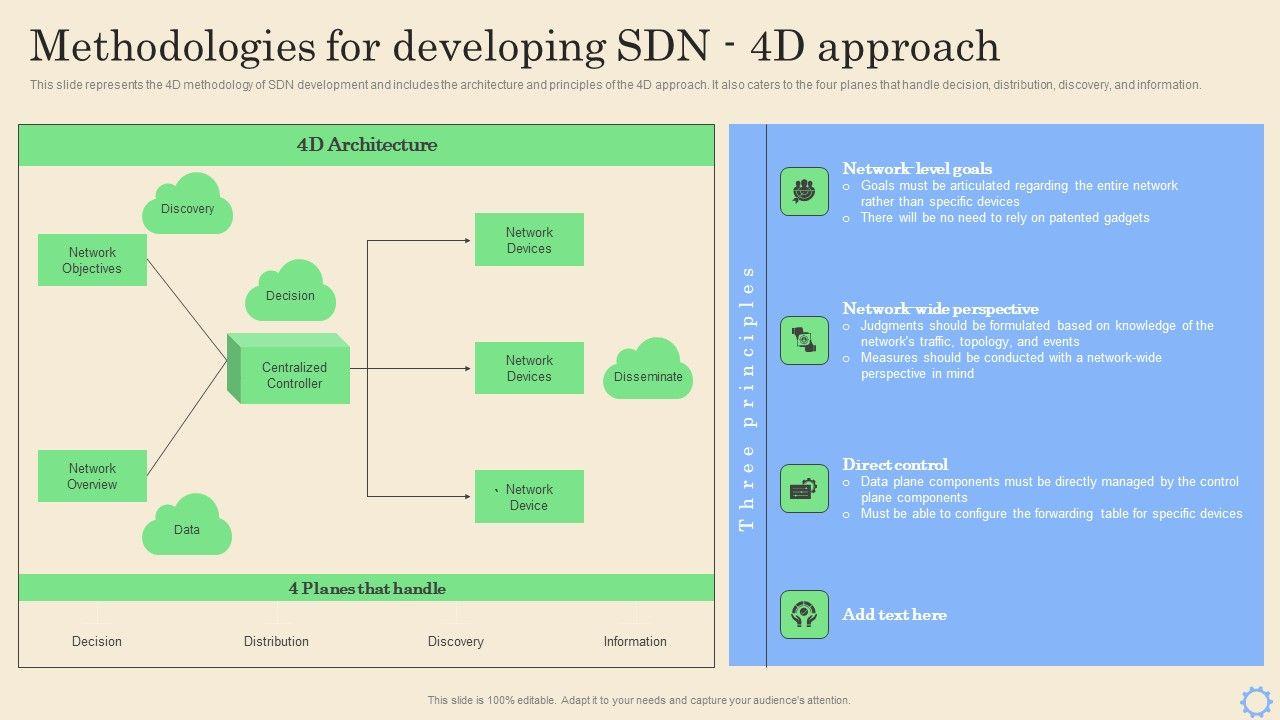This screenshot has height=720, width=1280.
Task: Click the Add text here placeholder
Action: click(x=894, y=615)
